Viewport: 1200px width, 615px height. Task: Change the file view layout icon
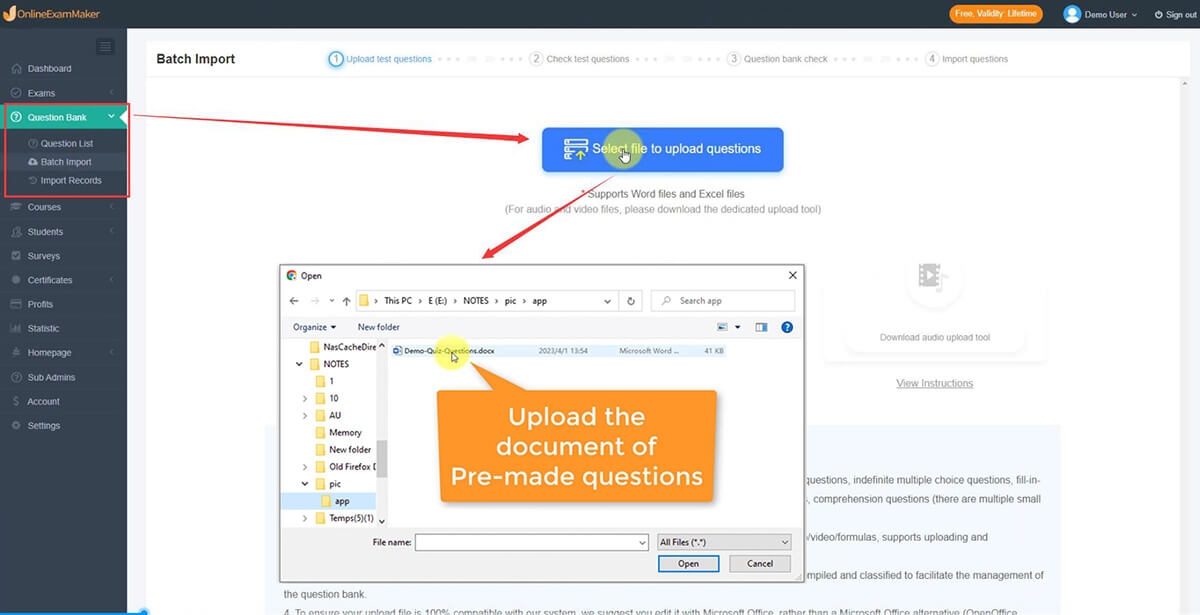click(723, 327)
